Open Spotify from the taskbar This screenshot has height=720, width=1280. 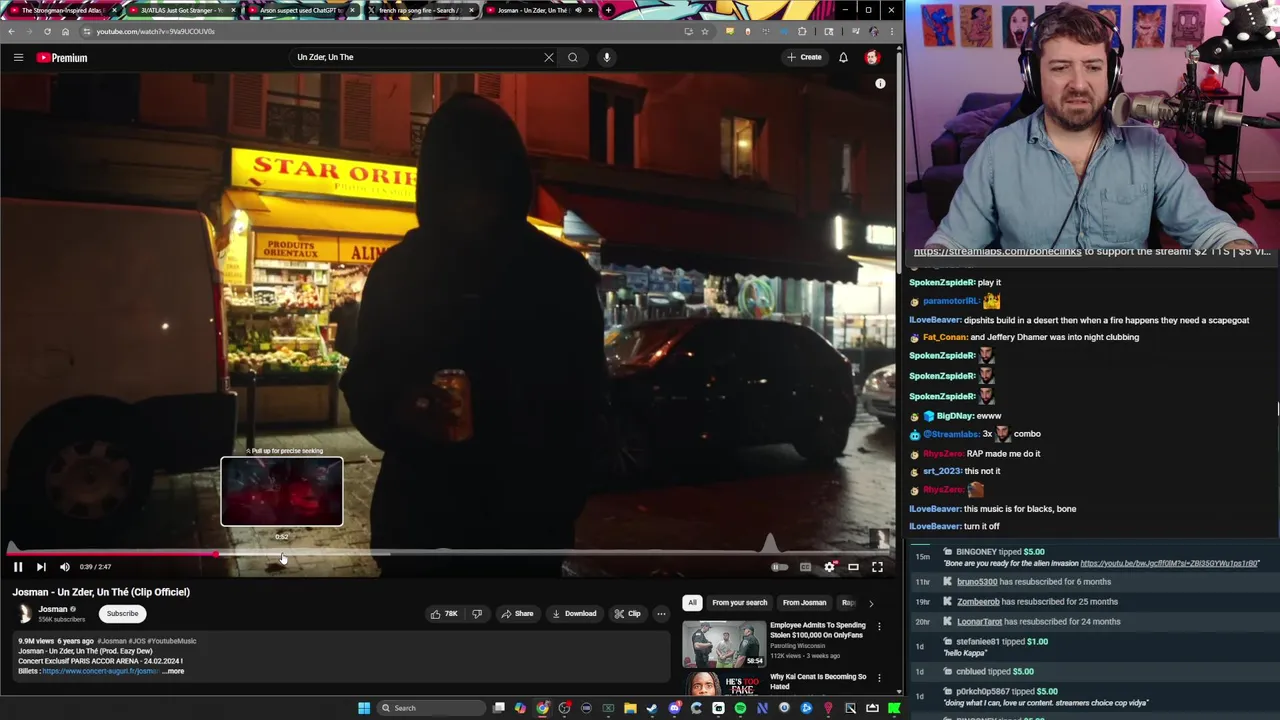[740, 708]
